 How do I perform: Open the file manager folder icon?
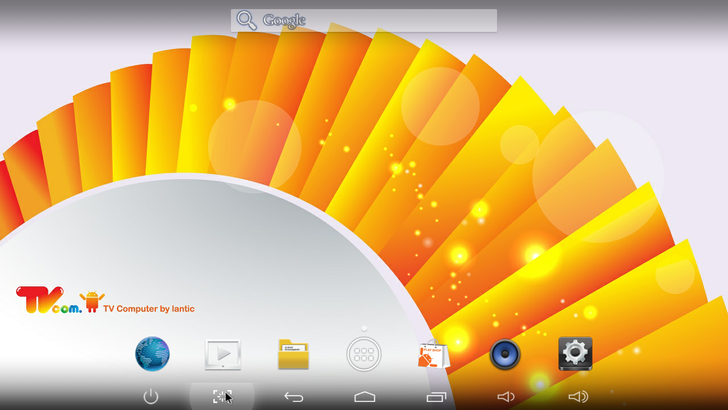pos(293,354)
